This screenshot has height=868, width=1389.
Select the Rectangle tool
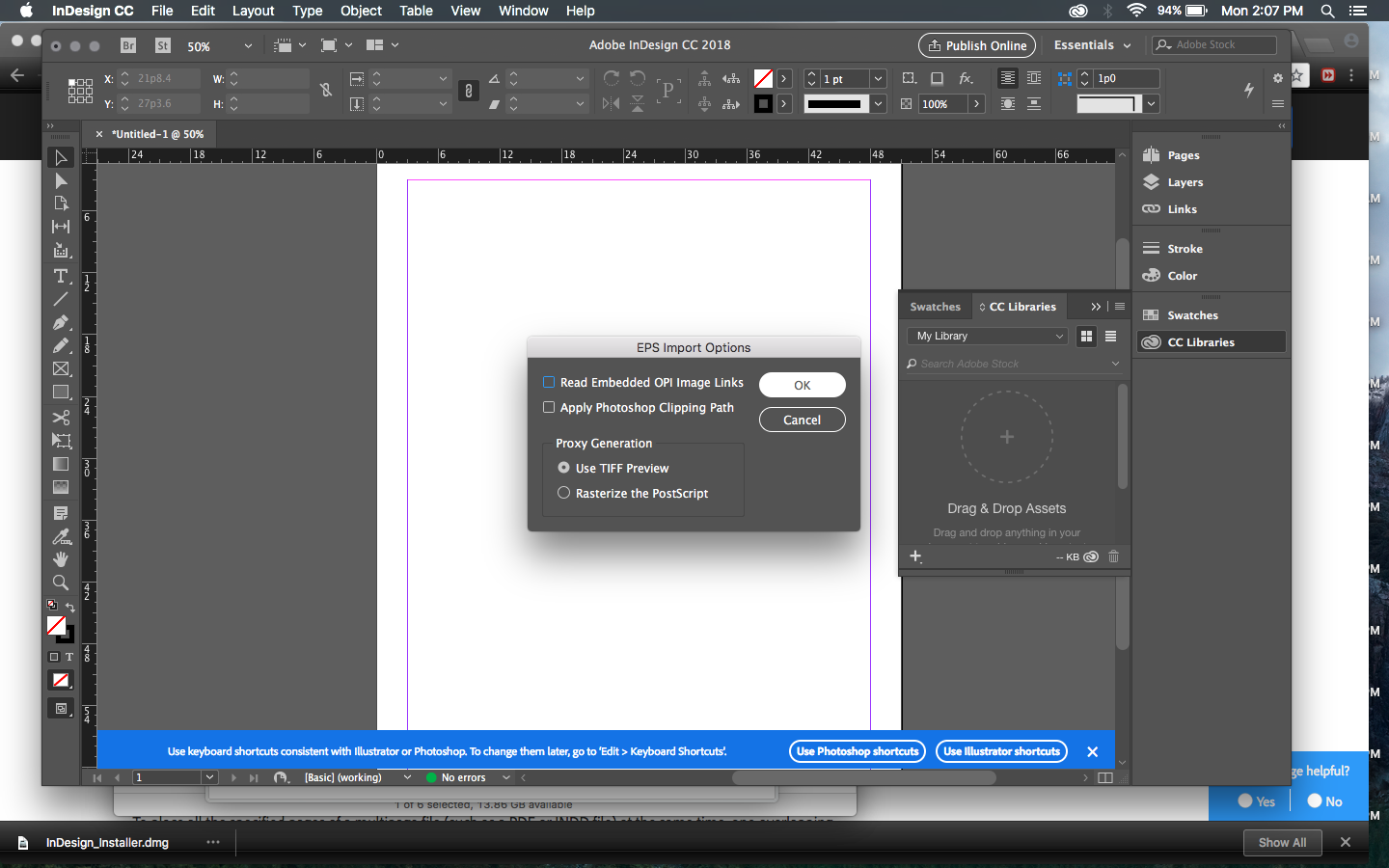[61, 392]
